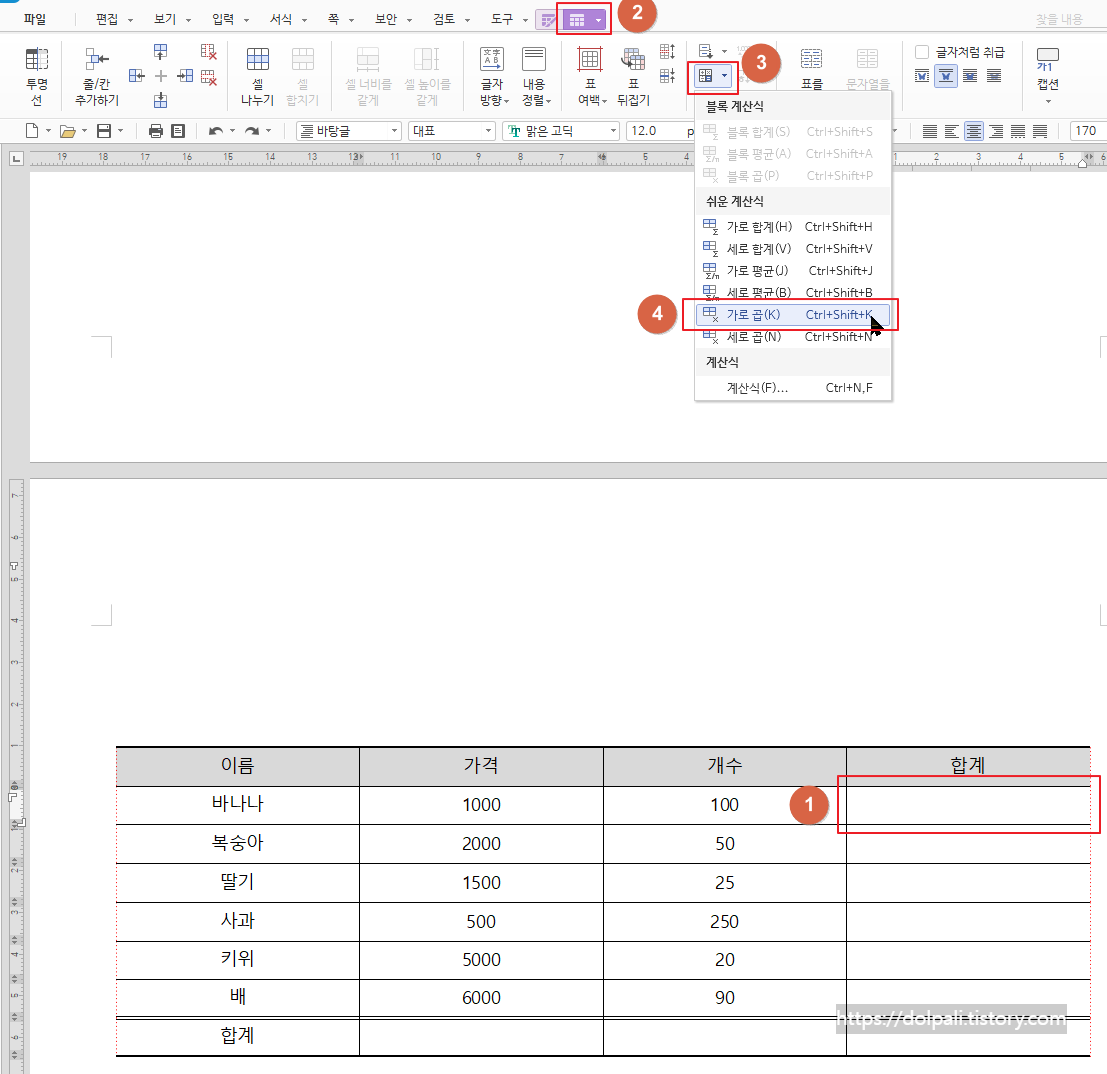This screenshot has height=1074, width=1107.
Task: Expand the 내용 정렬 content align dropdown
Action: (549, 100)
